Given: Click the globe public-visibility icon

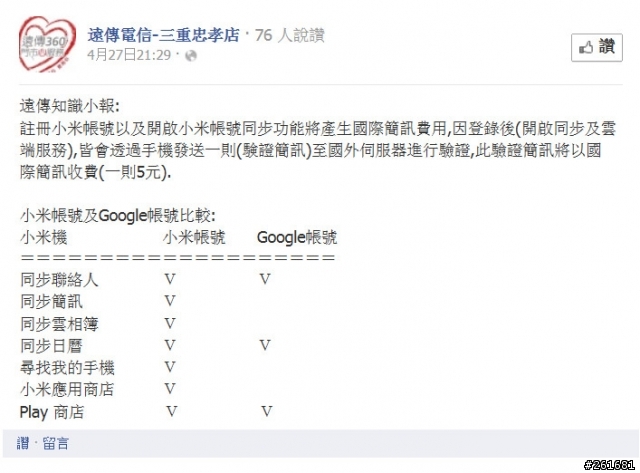Looking at the screenshot, I should [191, 56].
